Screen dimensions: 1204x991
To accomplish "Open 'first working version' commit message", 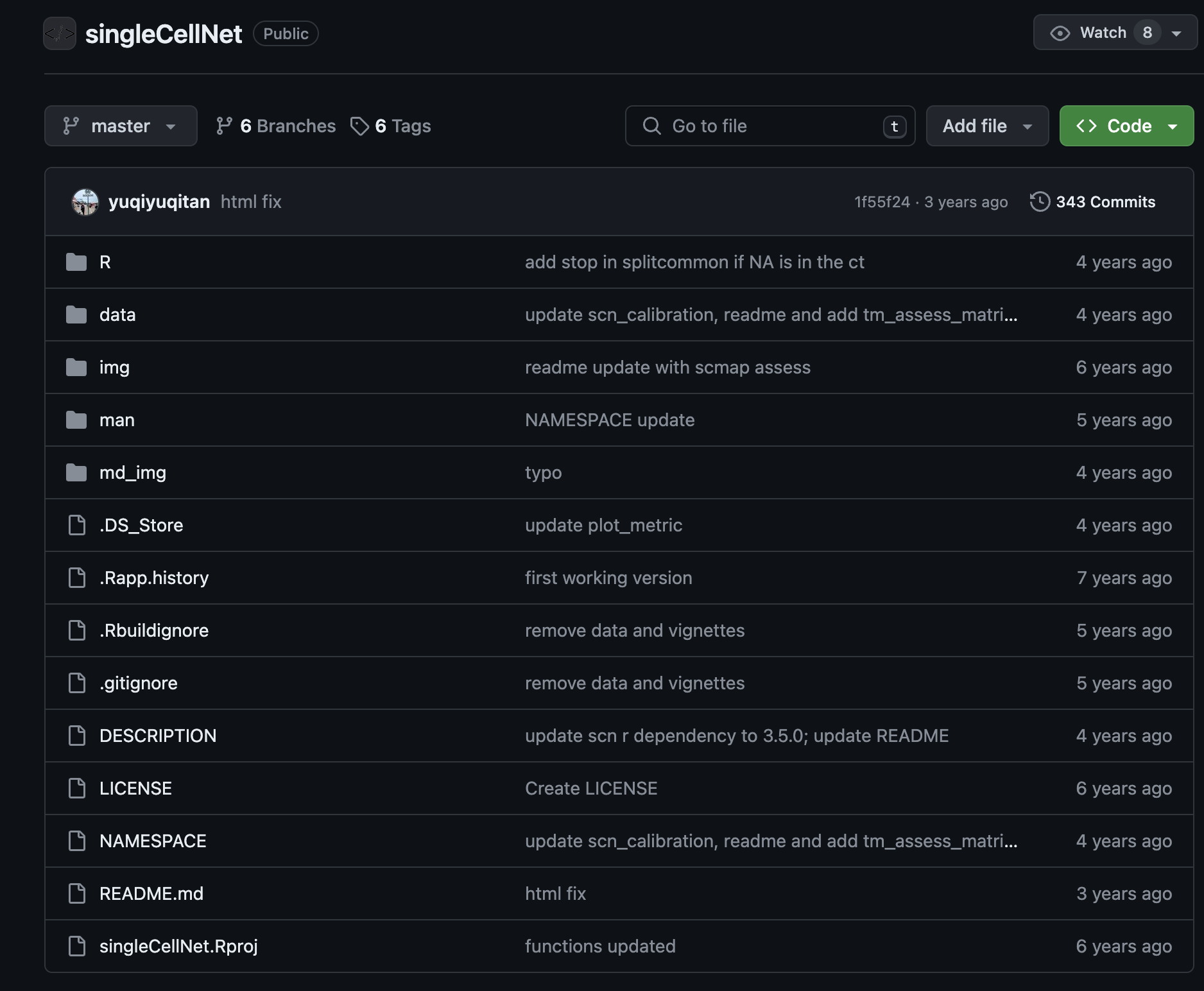I will 608,578.
